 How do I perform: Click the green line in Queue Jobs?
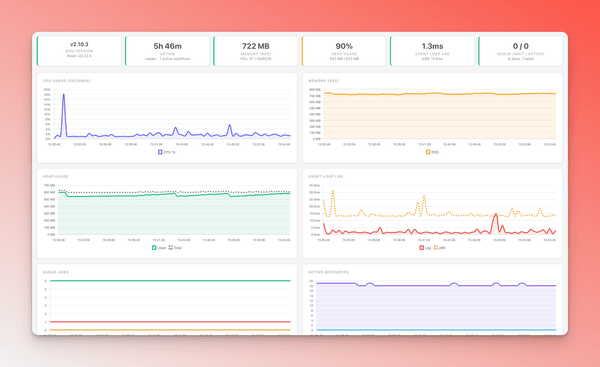(x=170, y=281)
